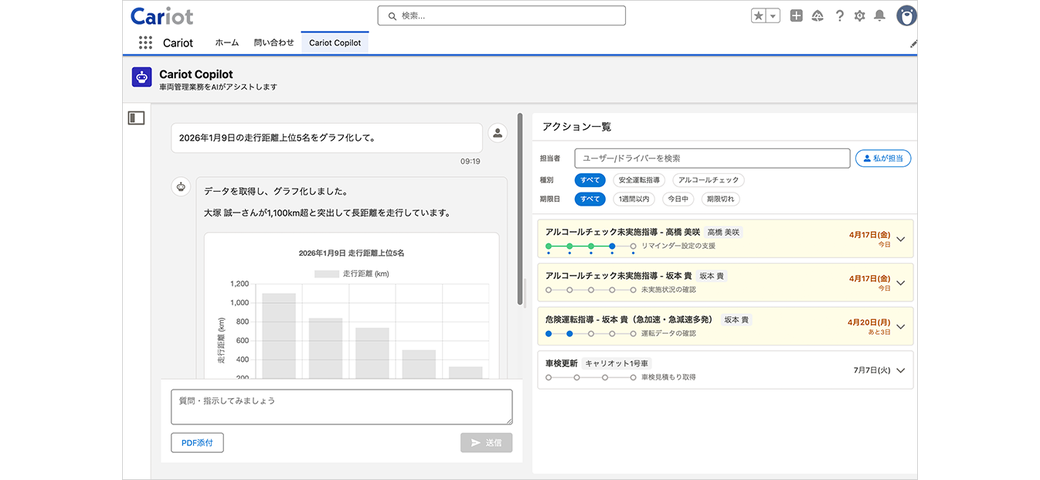Image resolution: width=1040 pixels, height=480 pixels.
Task: Click the Copilot bot avatar in chat
Action: 180,187
